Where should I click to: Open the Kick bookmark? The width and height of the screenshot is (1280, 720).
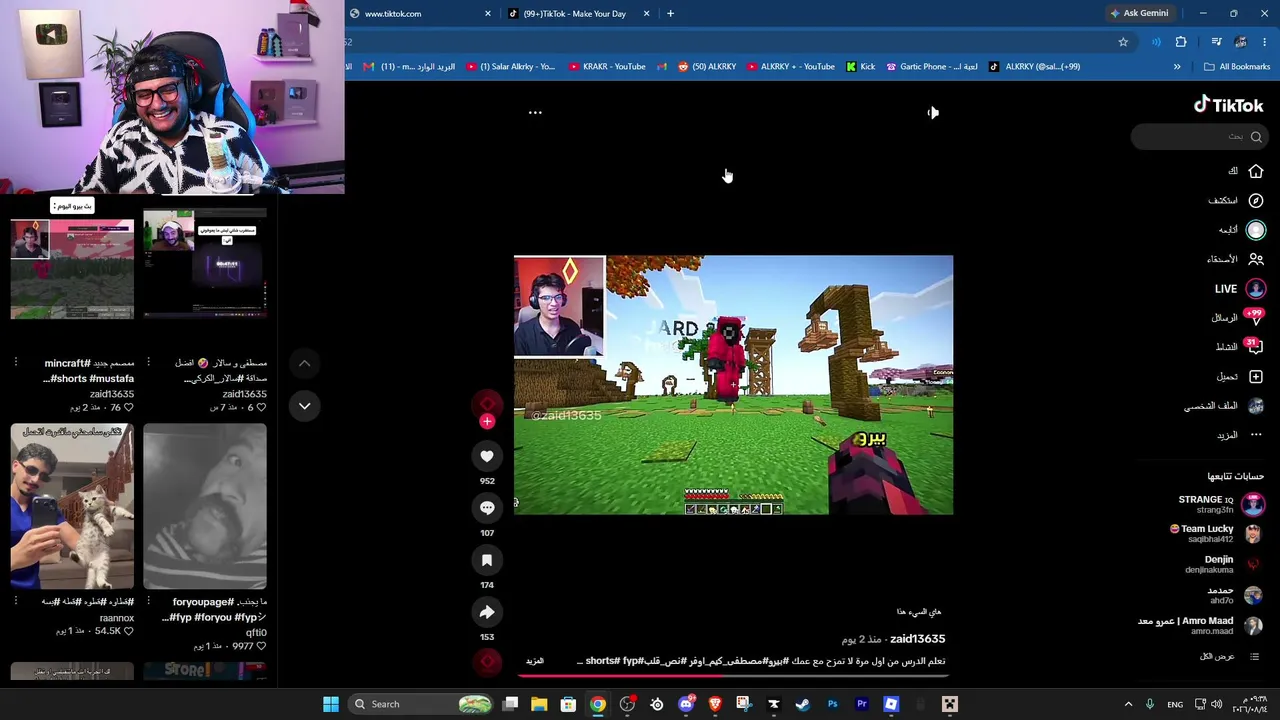[x=860, y=67]
